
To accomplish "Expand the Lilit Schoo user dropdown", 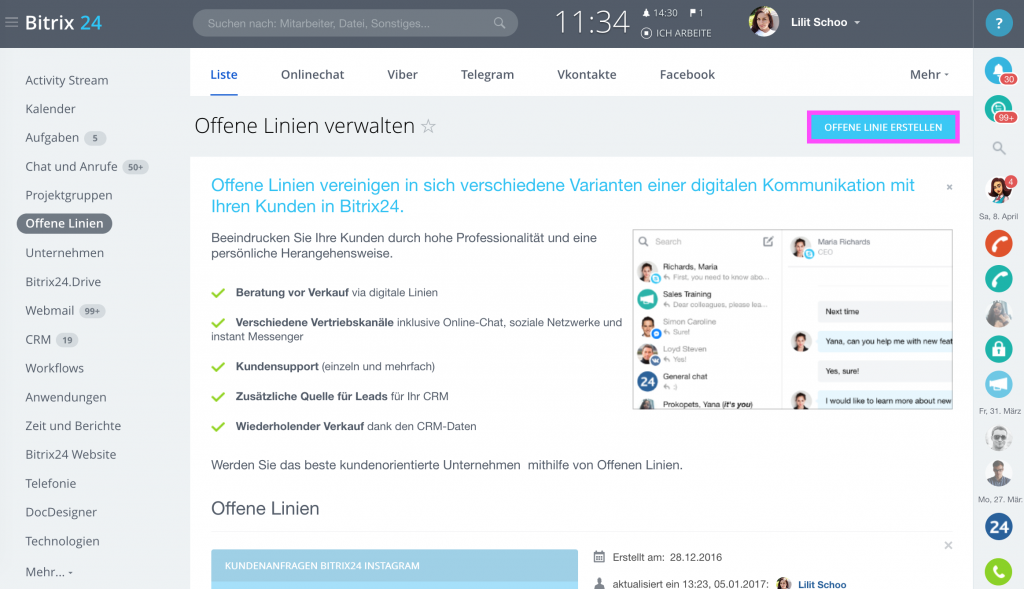I will (825, 22).
